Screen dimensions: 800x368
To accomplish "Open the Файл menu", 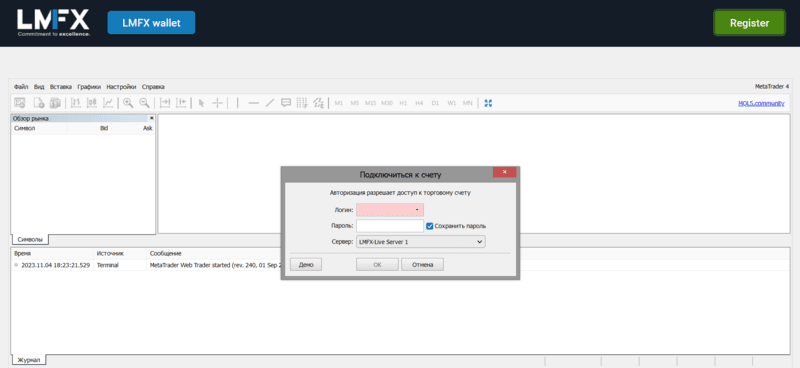I will 21,87.
